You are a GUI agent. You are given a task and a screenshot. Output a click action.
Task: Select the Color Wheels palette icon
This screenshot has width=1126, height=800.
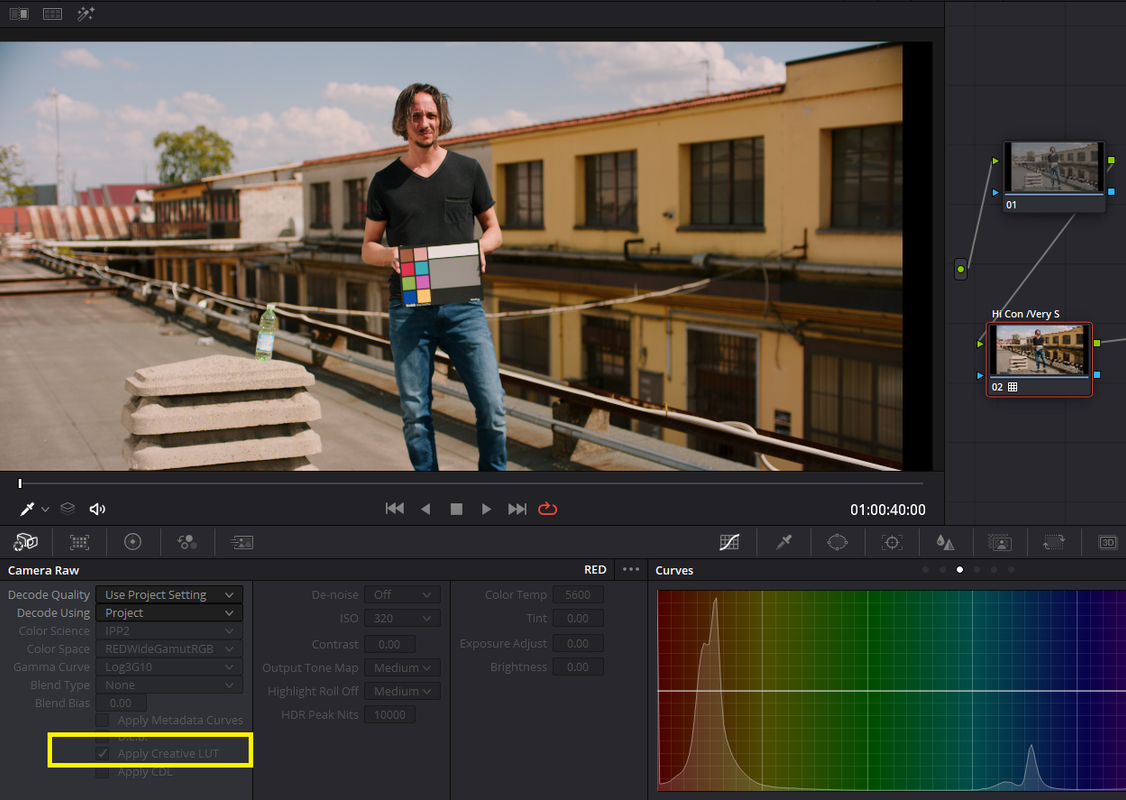point(133,542)
